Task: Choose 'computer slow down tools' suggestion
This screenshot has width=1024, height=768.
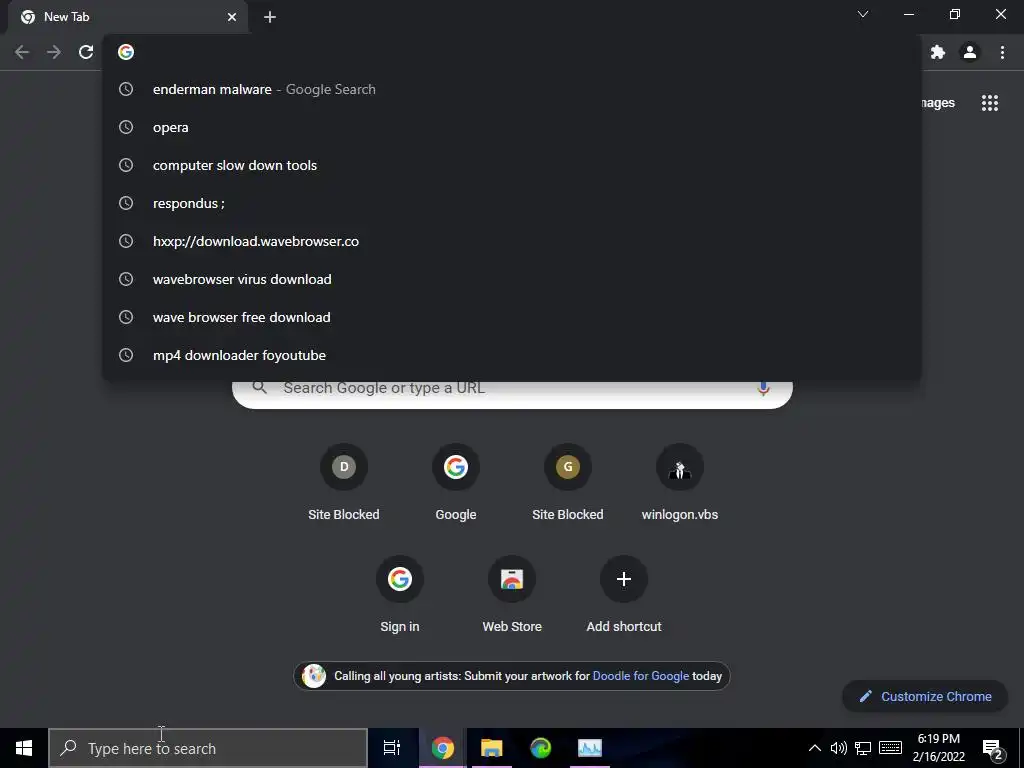Action: (512, 165)
